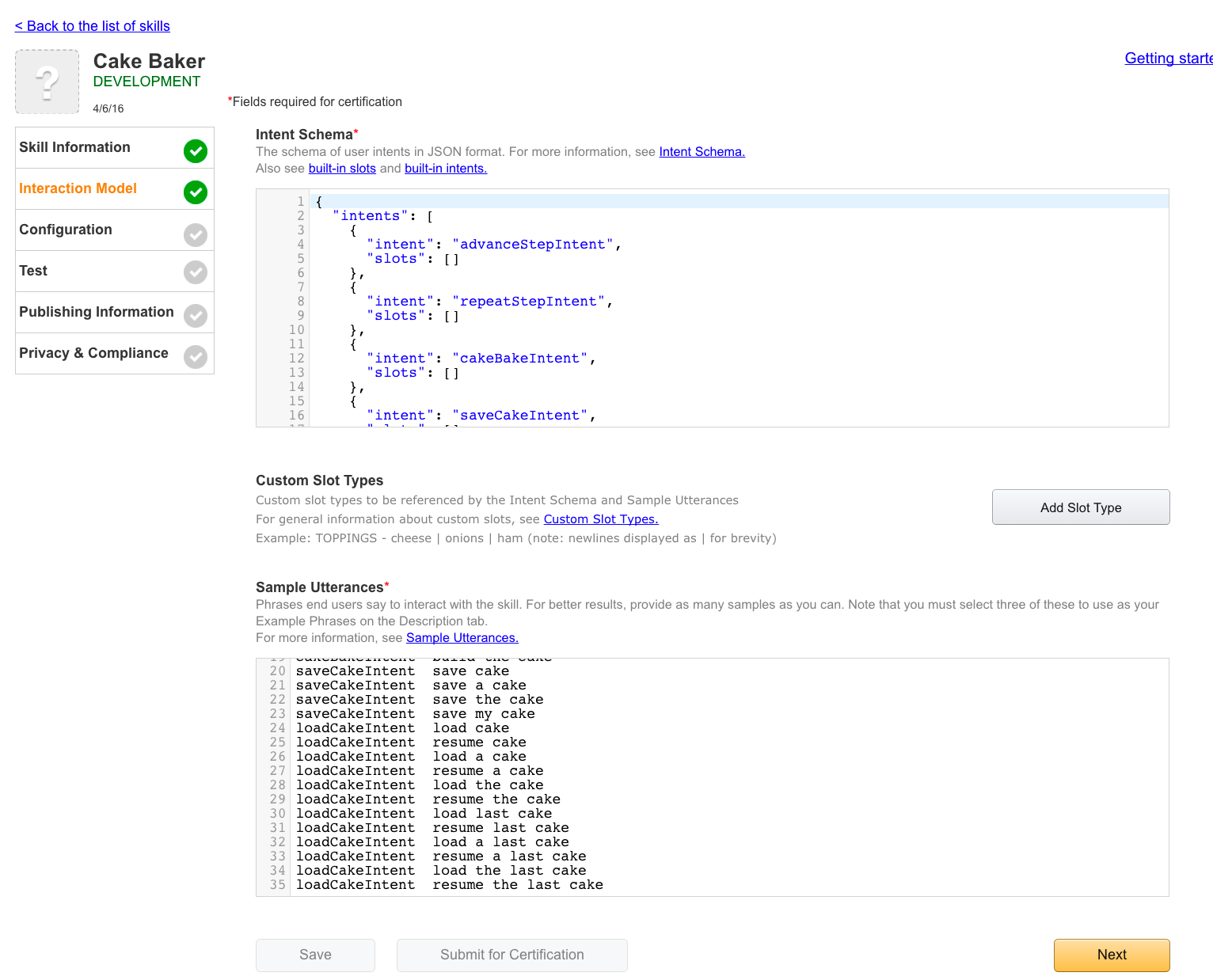1213x980 pixels.
Task: Click the DEVELOPMENT status label
Action: 146,82
